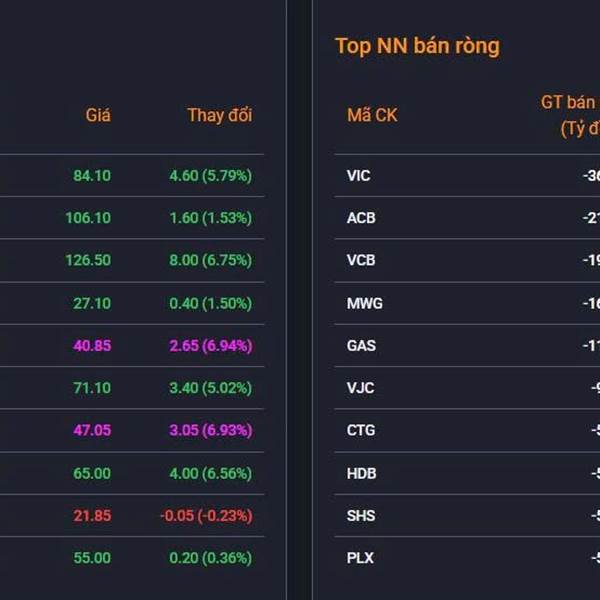The image size is (600, 600).
Task: Open the VJC stock entry
Action: click(360, 388)
